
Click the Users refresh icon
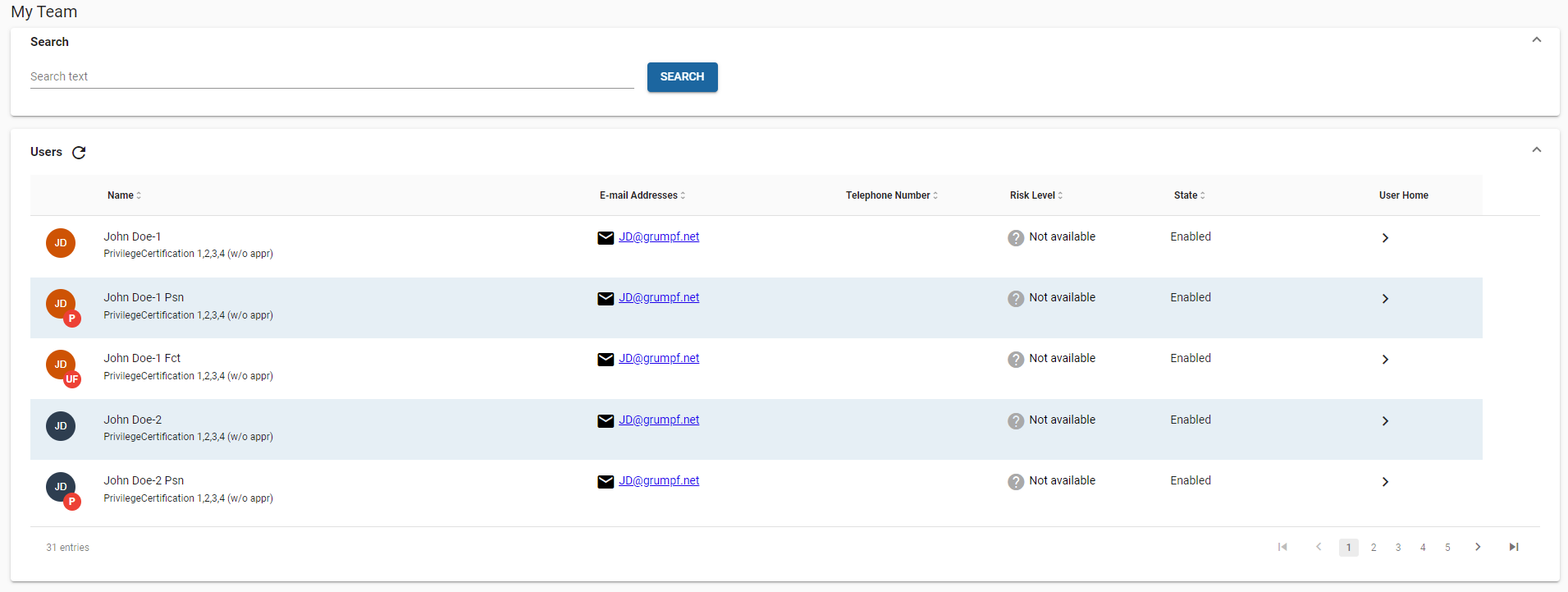click(x=79, y=153)
